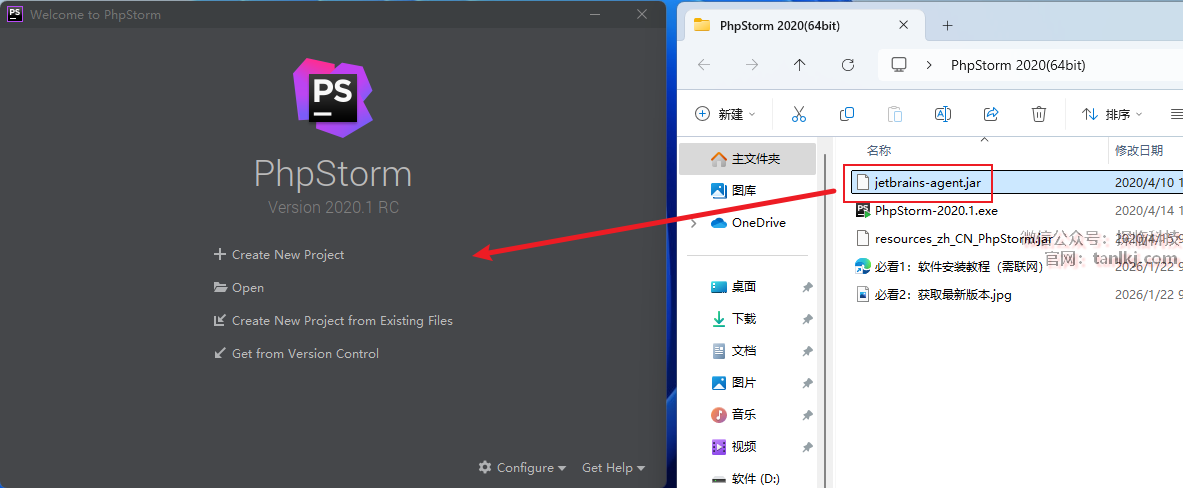Add a new tab in File Explorer
Viewport: 1183px width, 488px height.
coord(948,26)
